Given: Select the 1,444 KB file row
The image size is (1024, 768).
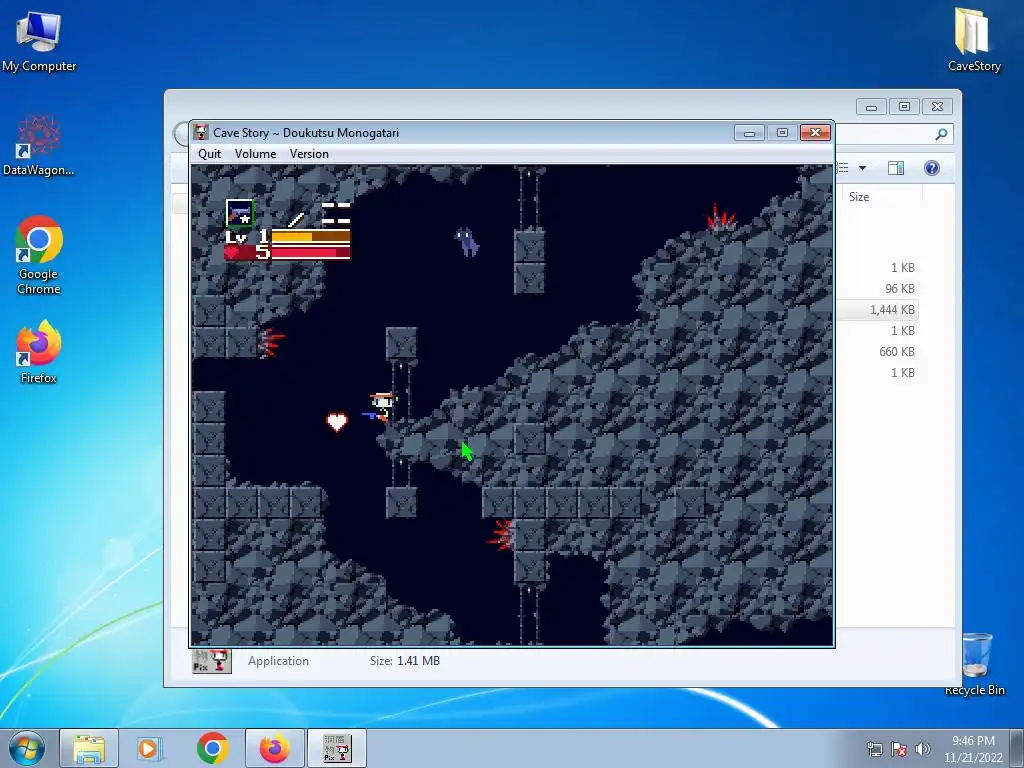Looking at the screenshot, I should [x=877, y=310].
